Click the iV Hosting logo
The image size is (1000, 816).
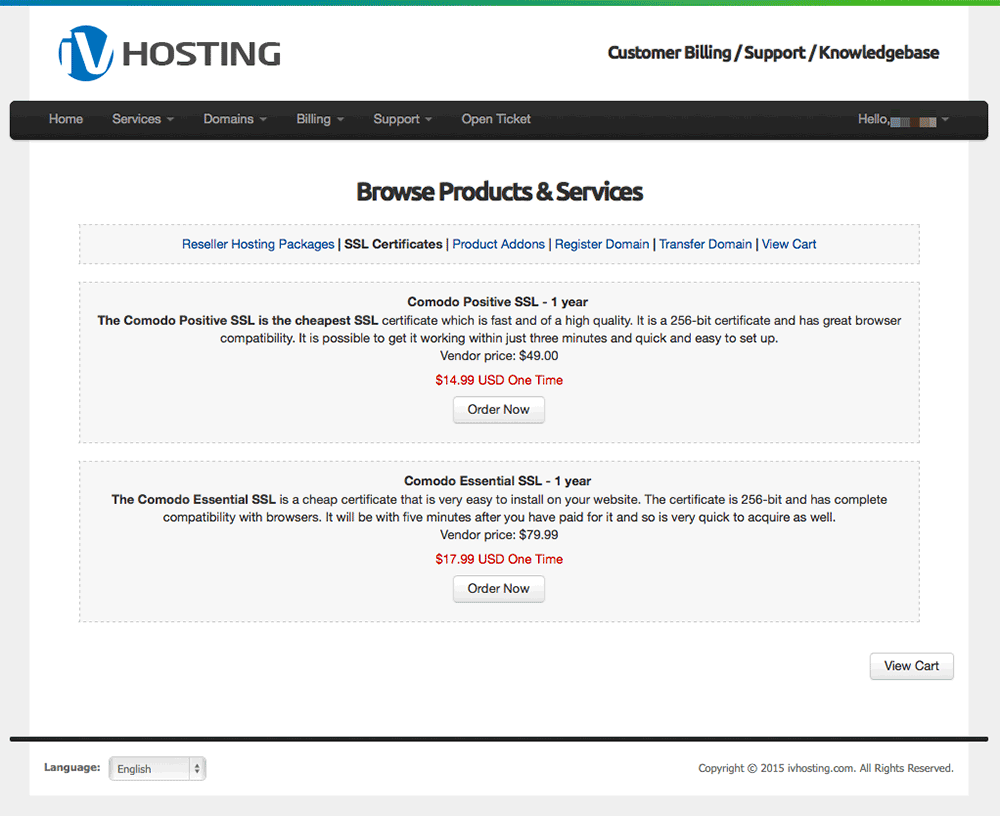[x=170, y=54]
